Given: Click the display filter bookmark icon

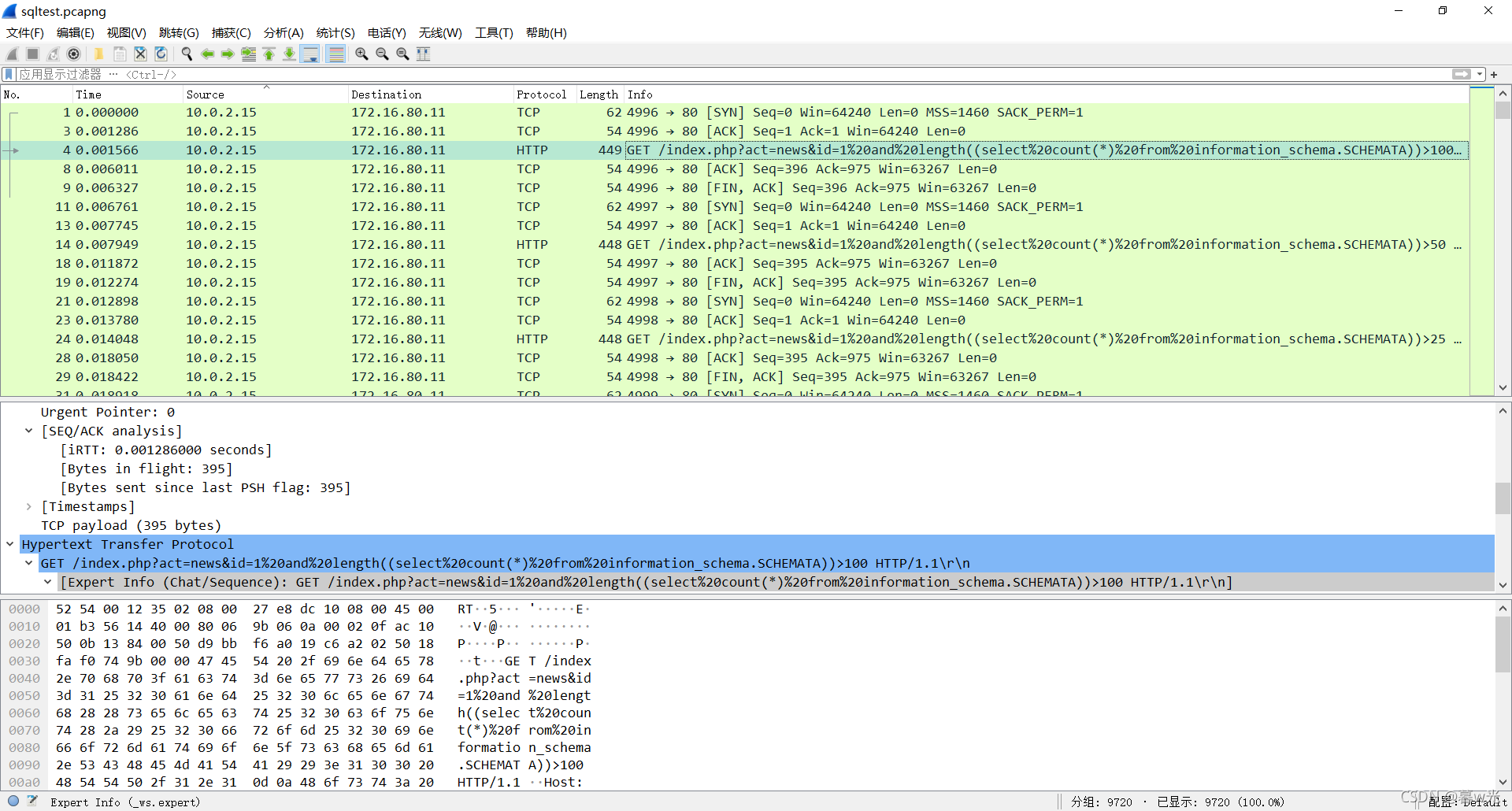Looking at the screenshot, I should (x=9, y=74).
